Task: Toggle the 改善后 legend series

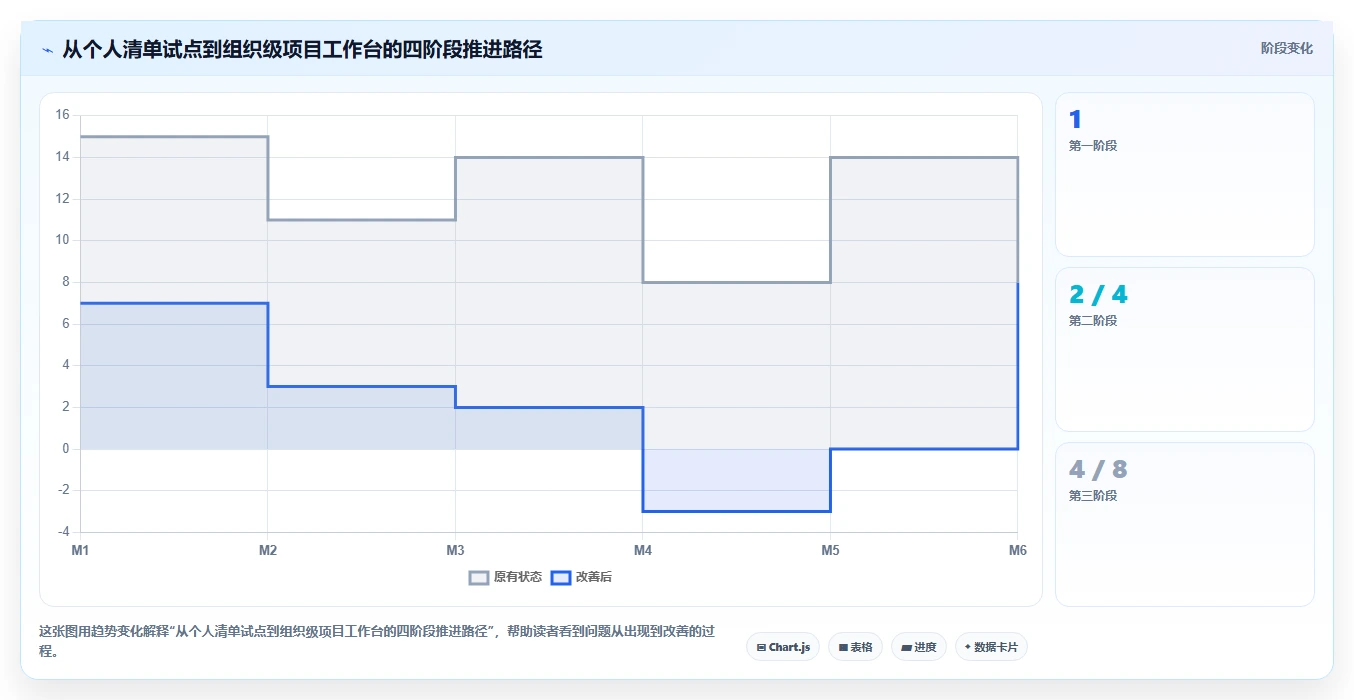Action: coord(581,577)
